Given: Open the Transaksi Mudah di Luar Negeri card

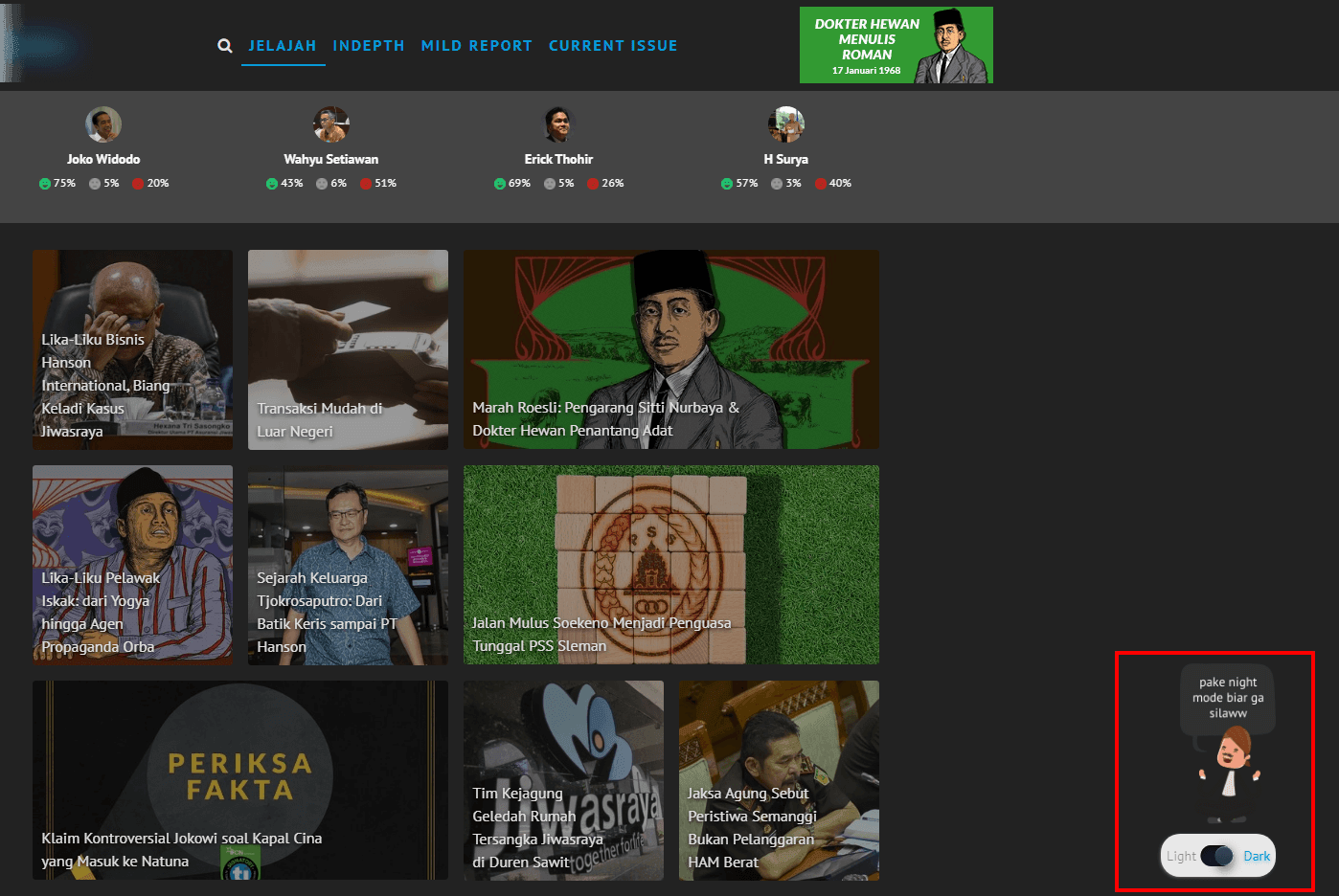Looking at the screenshot, I should 348,349.
